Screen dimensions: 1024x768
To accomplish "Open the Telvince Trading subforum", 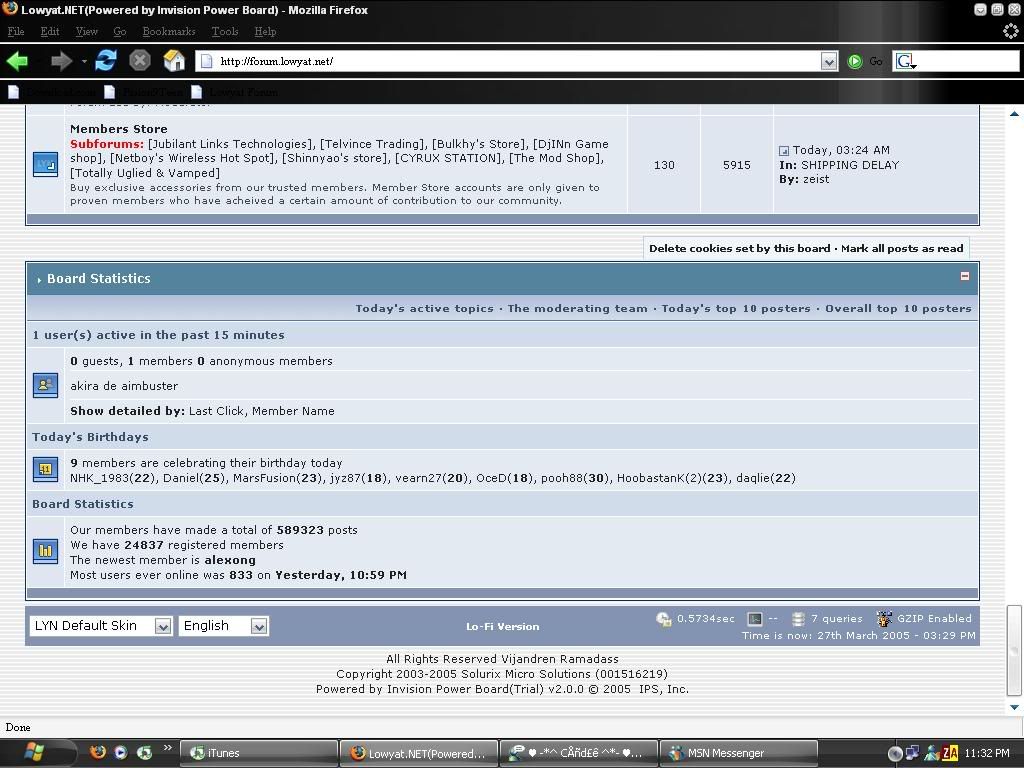I will click(x=372, y=144).
